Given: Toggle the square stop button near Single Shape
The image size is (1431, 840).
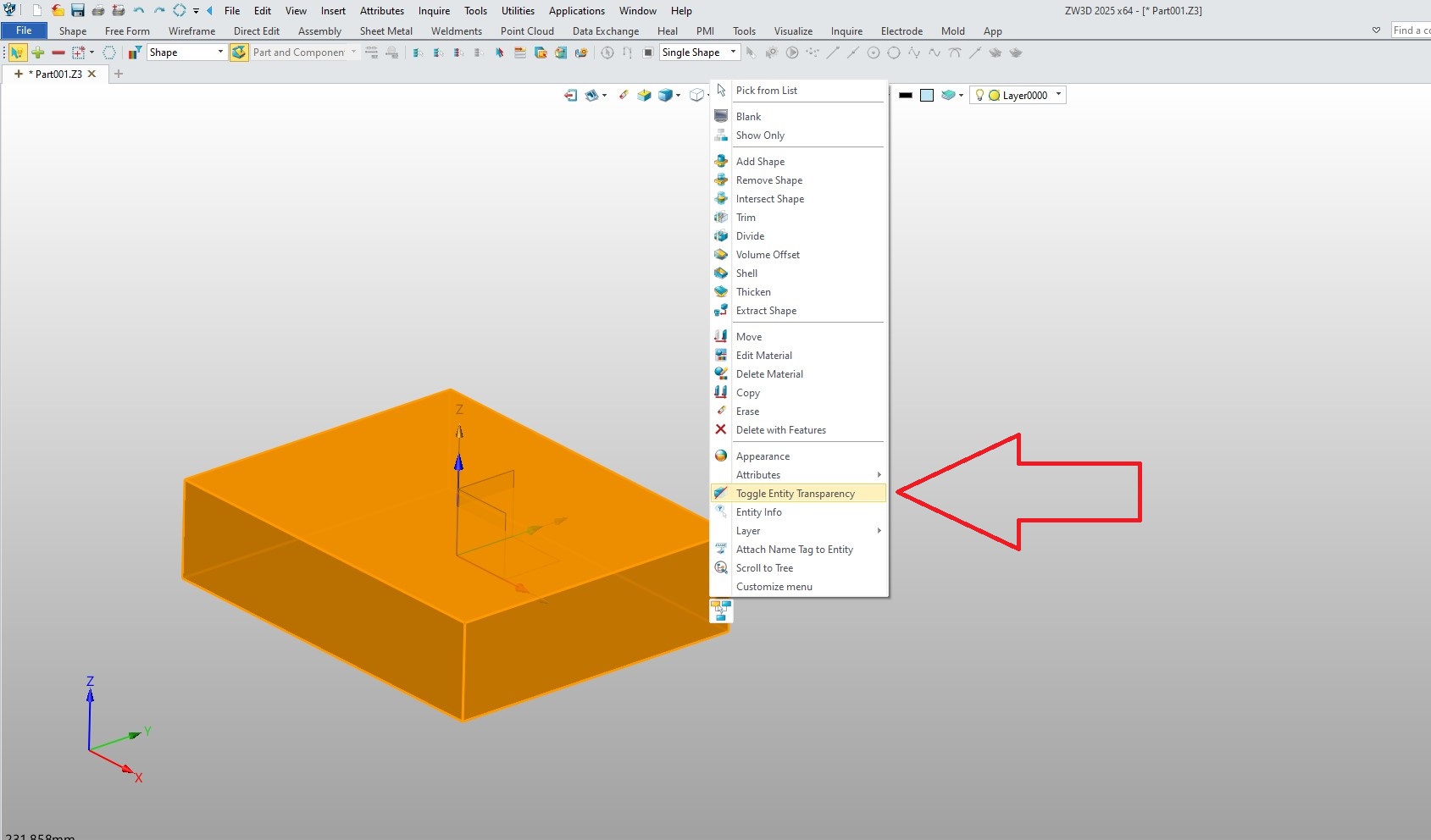Looking at the screenshot, I should pos(647,52).
